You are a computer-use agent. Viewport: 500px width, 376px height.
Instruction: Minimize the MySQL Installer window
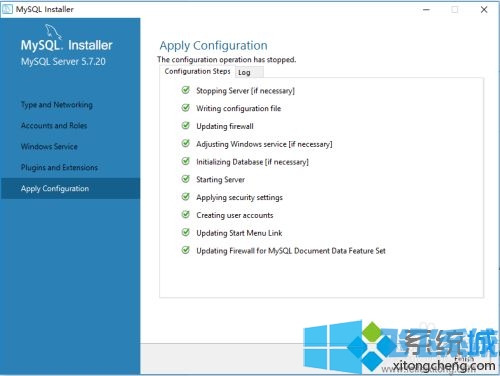tap(426, 10)
